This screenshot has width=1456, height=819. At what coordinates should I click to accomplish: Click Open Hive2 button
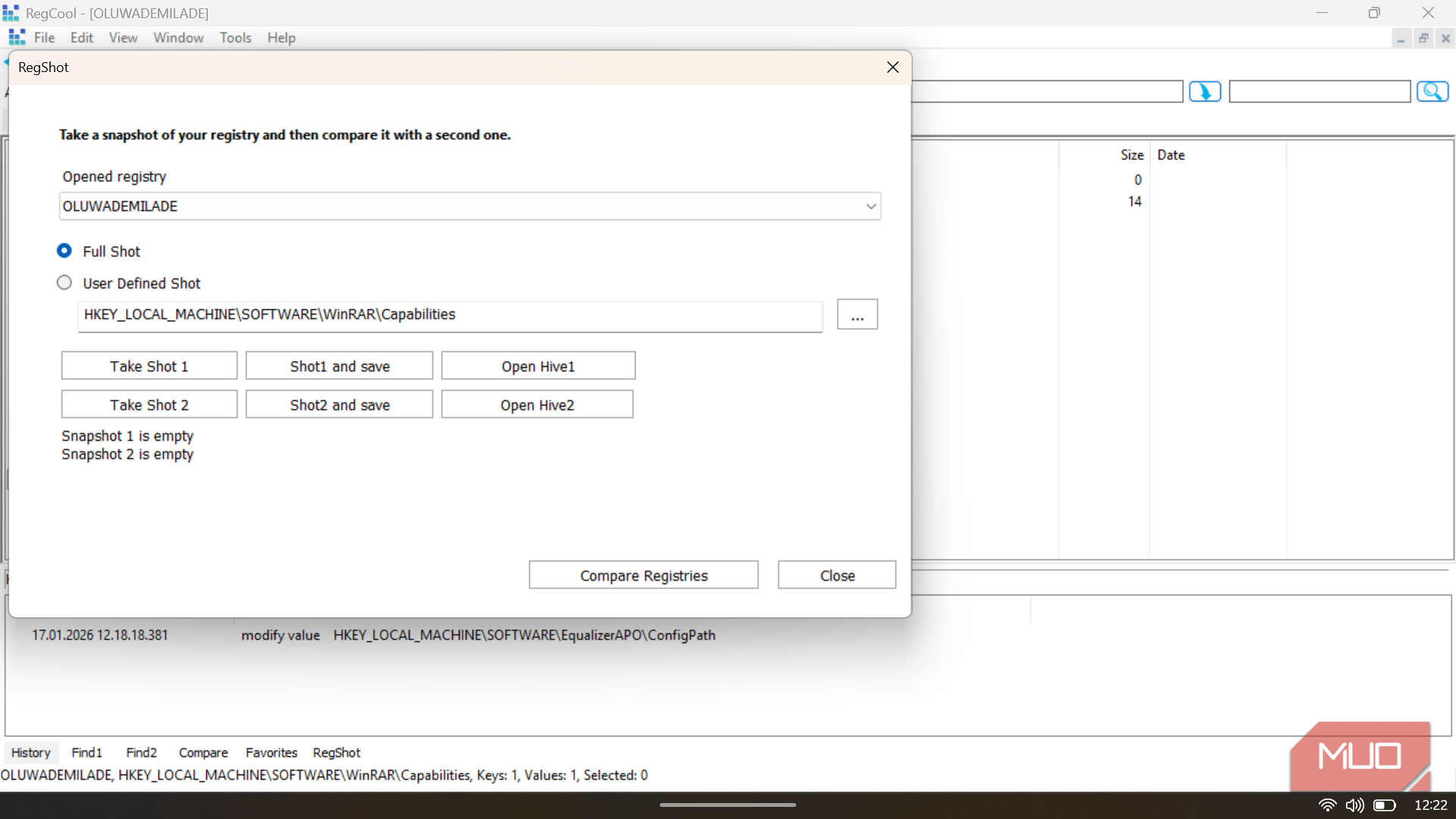(537, 405)
